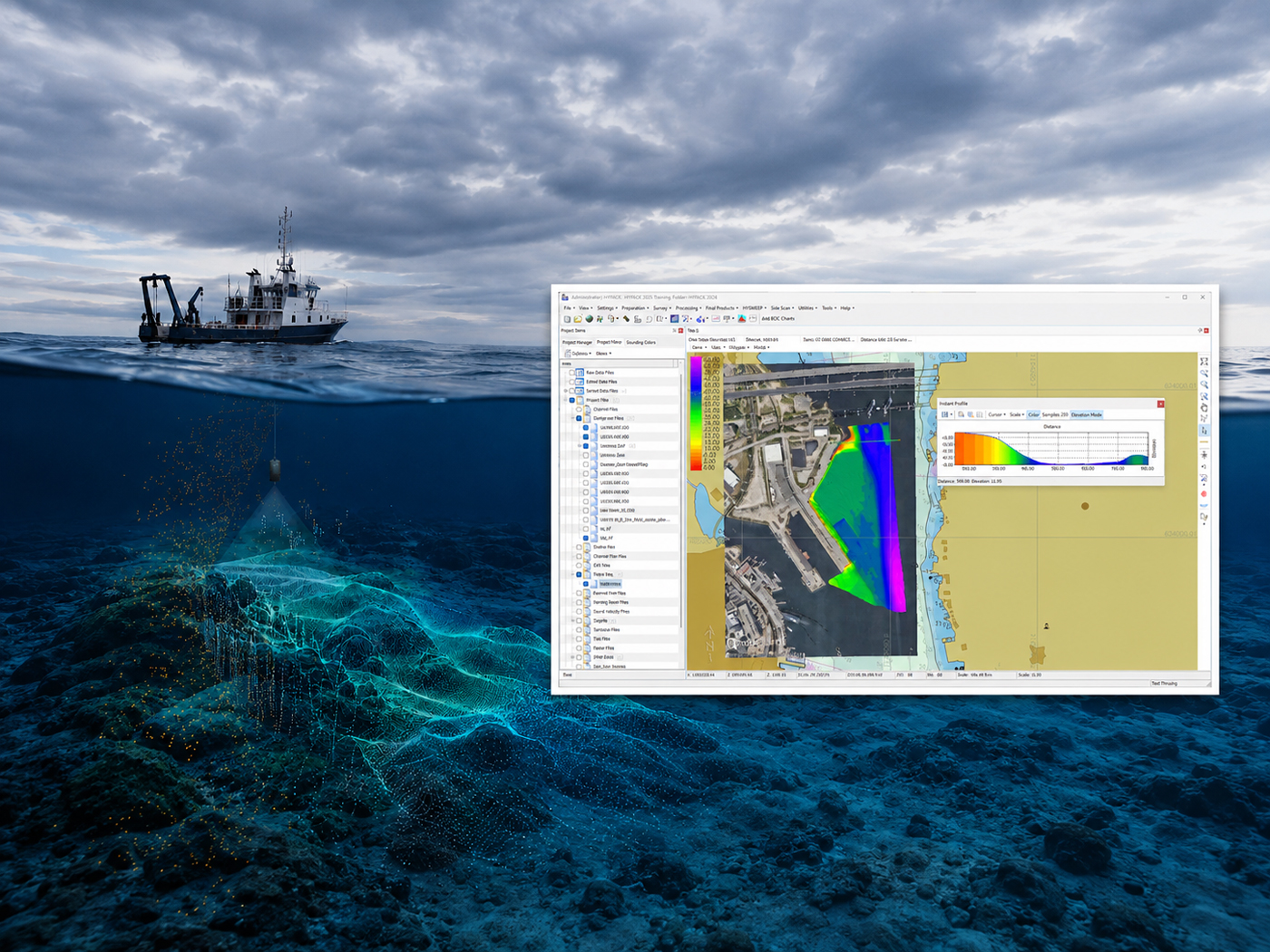Viewport: 1270px width, 952px height.
Task: Click the depth color legend bar on map
Action: [697, 413]
